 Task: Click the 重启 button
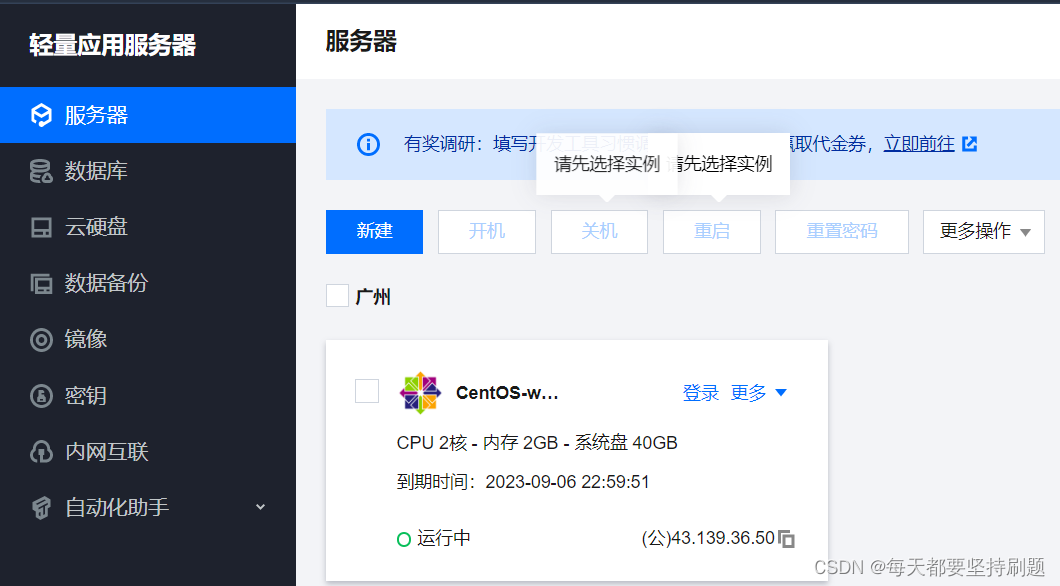click(x=712, y=232)
